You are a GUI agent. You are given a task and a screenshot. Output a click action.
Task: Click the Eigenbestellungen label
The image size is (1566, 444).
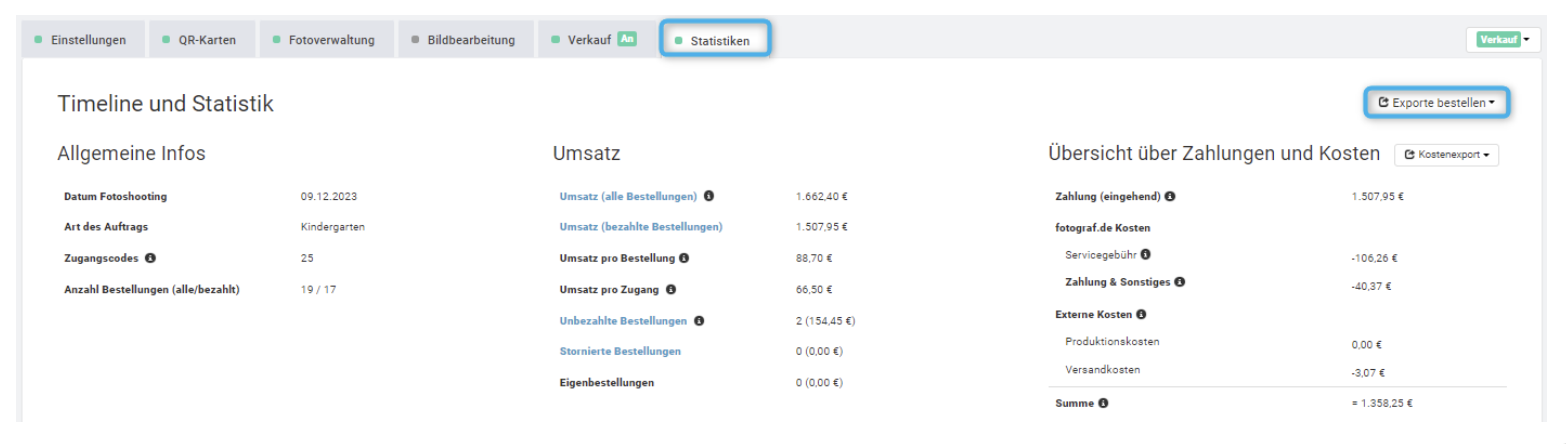point(607,383)
